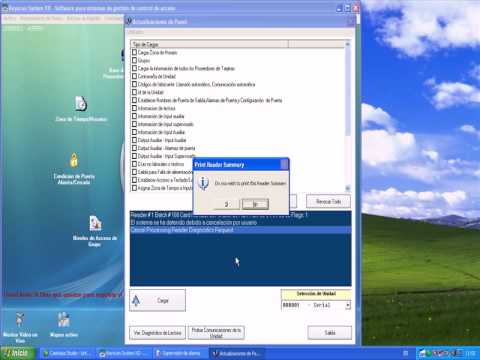Screen dimensions: 480x360
Task: Click the Salida button
Action: 330,333
